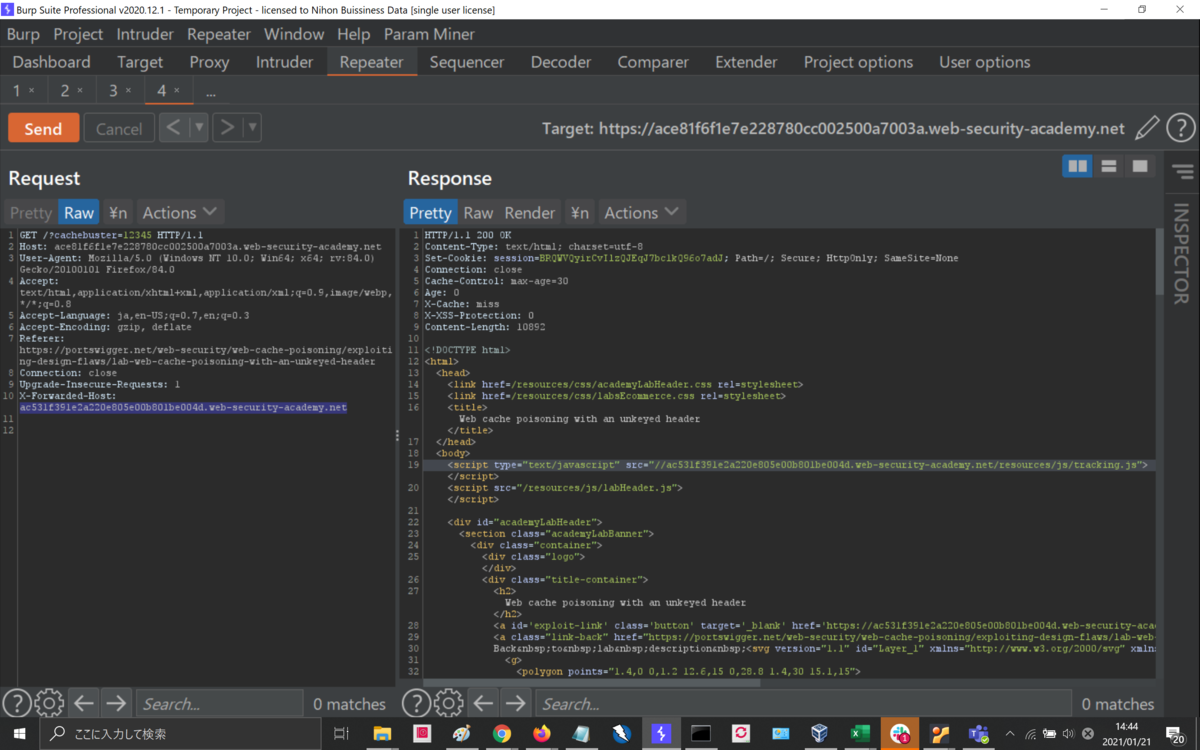The height and width of the screenshot is (750, 1200).
Task: Open the Response Actions dropdown
Action: click(641, 212)
